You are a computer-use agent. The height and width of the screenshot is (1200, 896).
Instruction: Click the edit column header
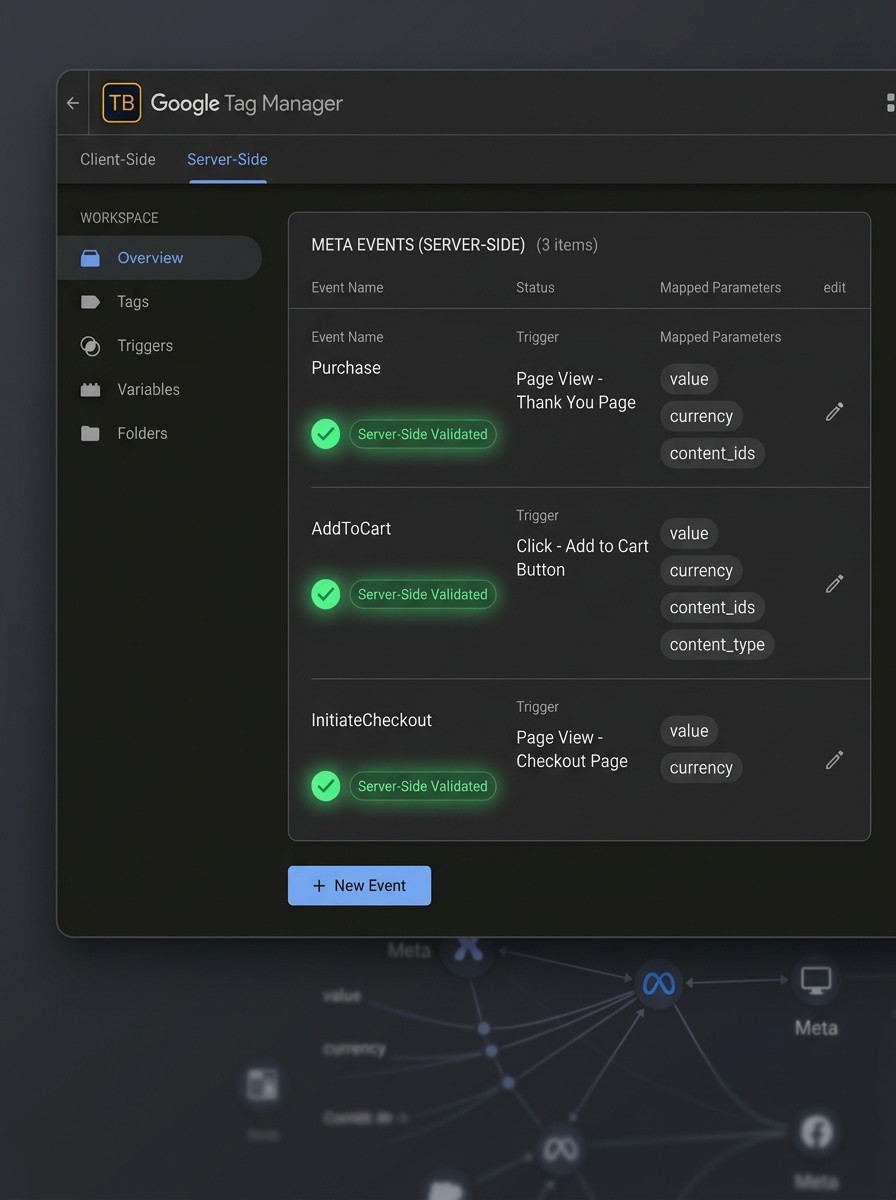[x=835, y=287]
